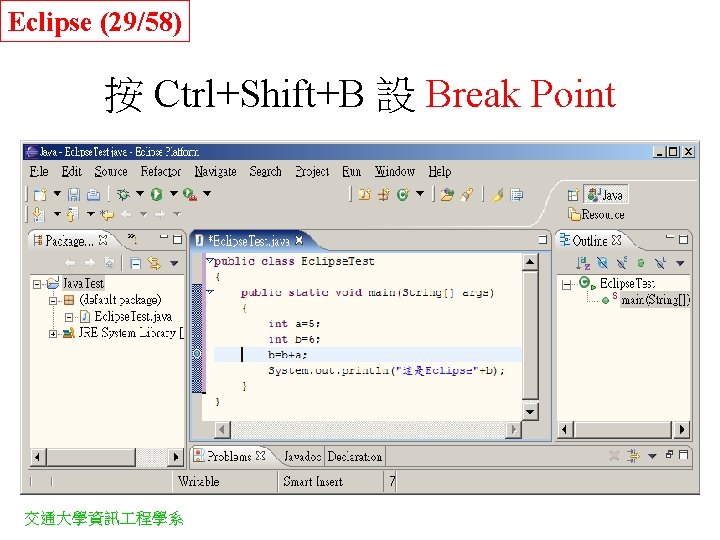Collapse the JavaTest project node

[37, 284]
